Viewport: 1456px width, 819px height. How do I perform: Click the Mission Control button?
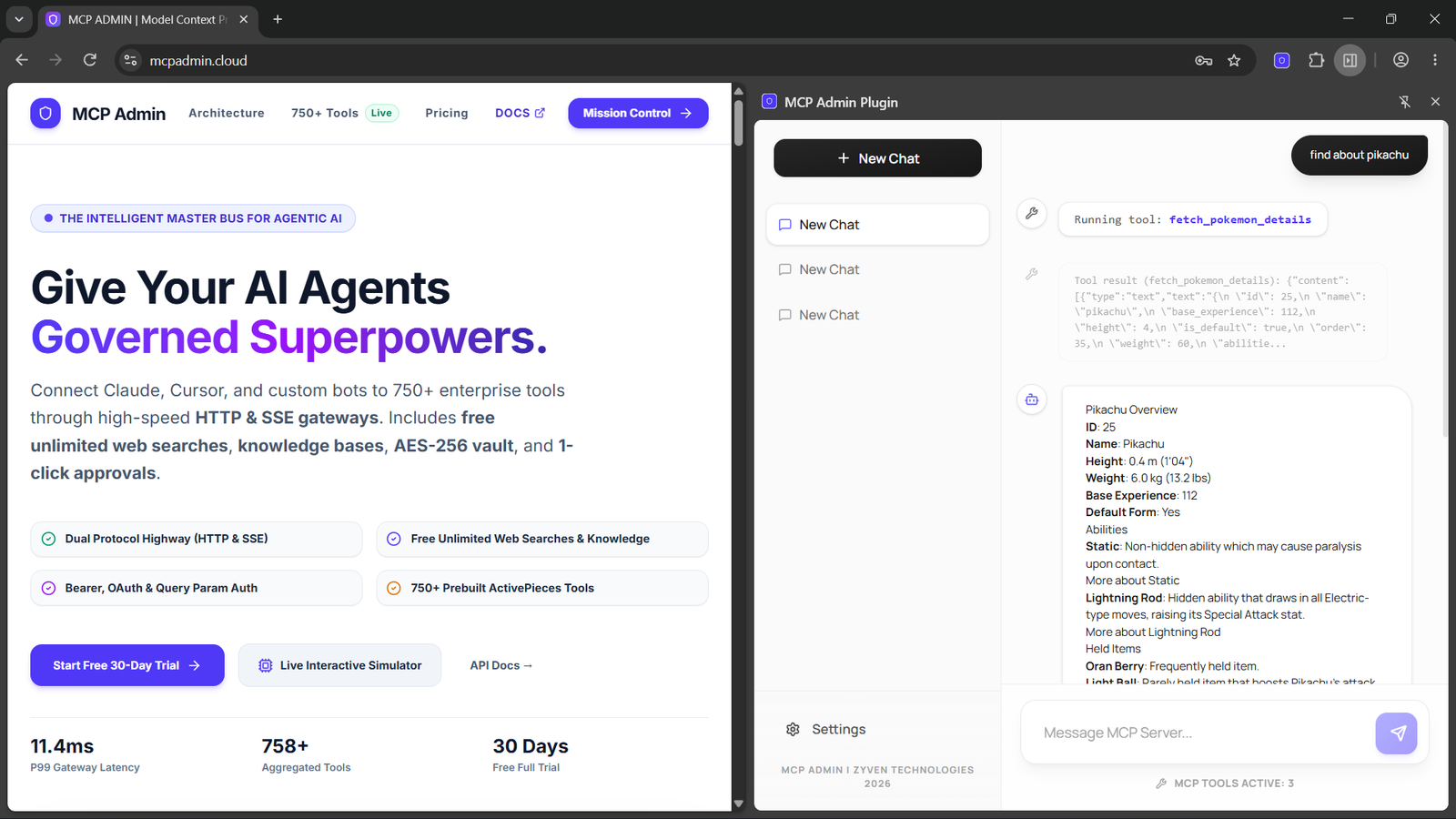pos(638,113)
